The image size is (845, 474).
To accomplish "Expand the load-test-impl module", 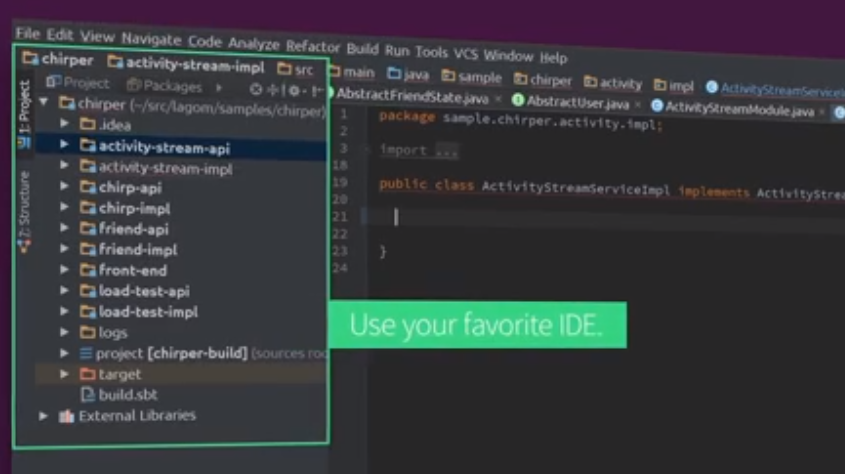I will 64,311.
